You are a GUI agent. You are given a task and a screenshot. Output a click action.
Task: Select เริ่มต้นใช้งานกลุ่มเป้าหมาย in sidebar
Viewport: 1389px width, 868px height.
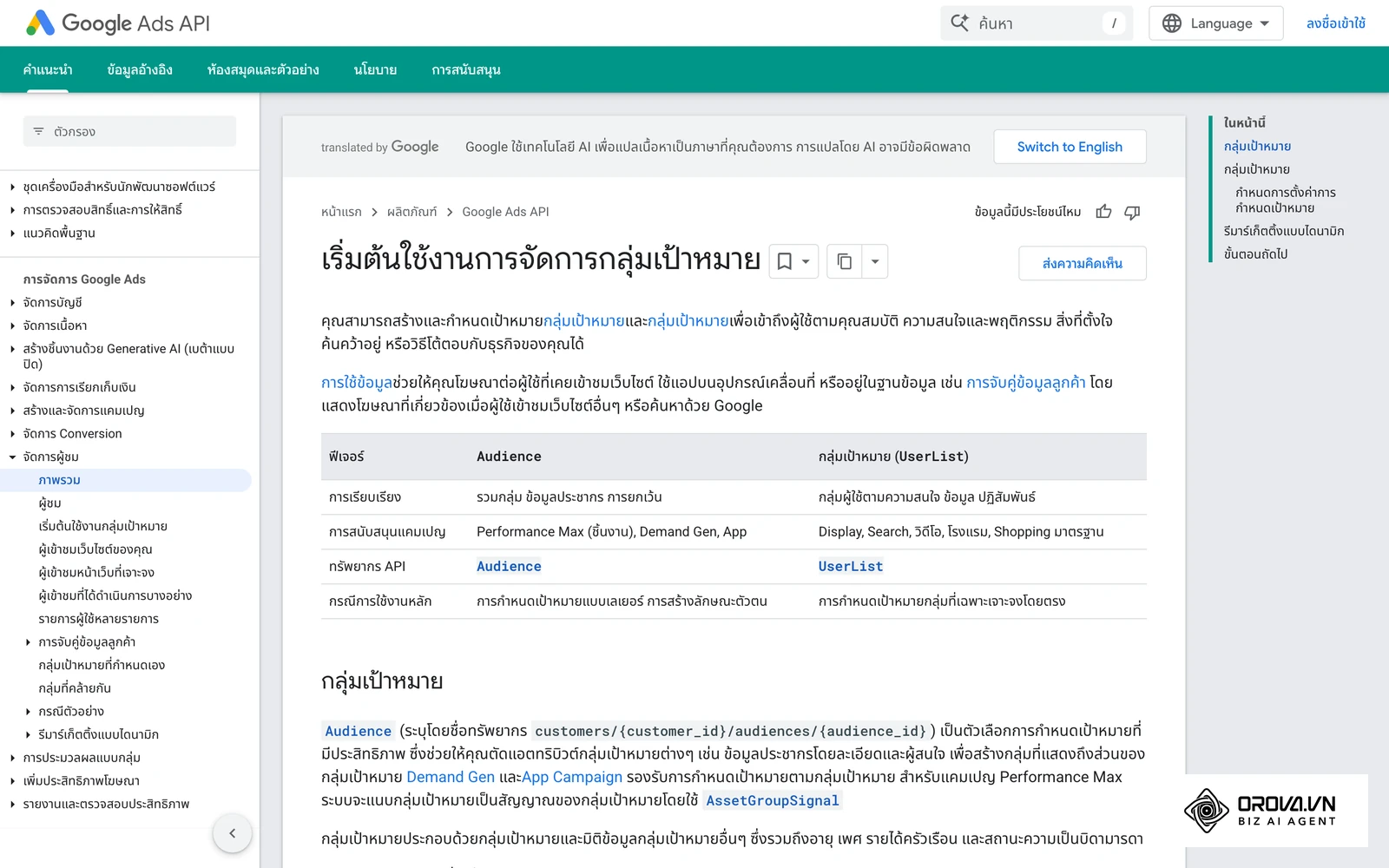pos(102,526)
